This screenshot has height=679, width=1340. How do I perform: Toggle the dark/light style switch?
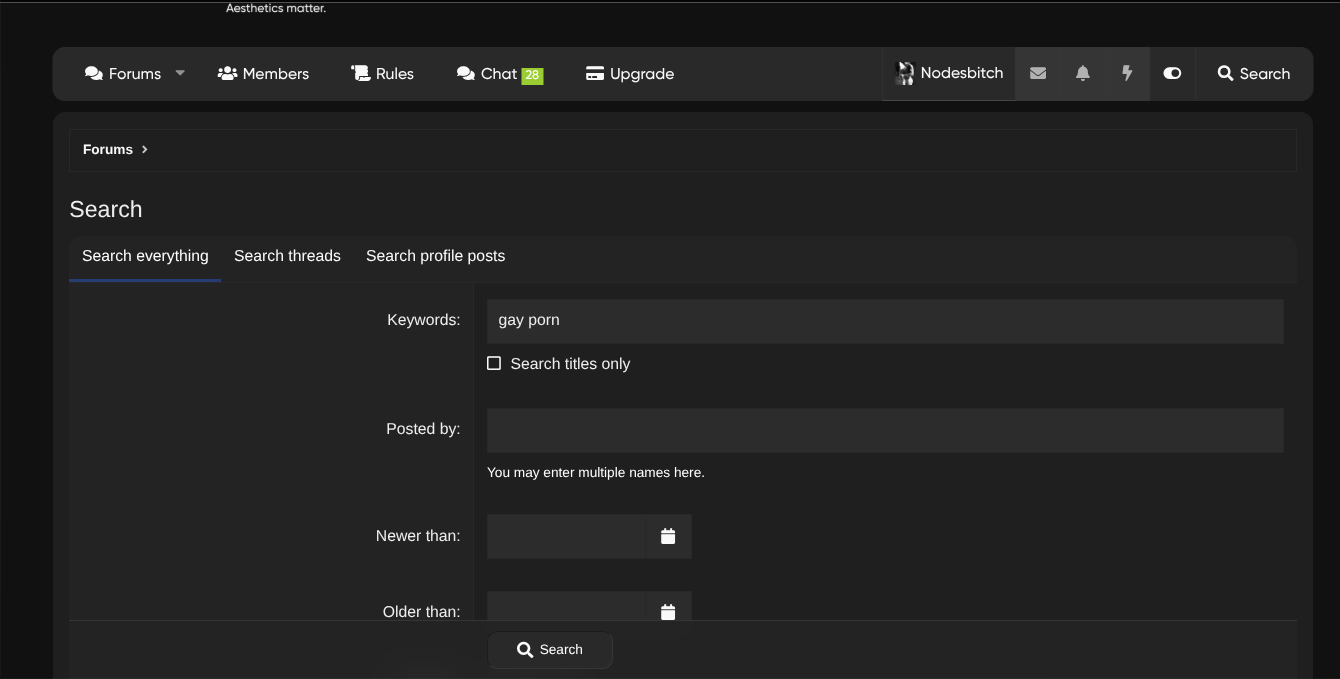1172,73
